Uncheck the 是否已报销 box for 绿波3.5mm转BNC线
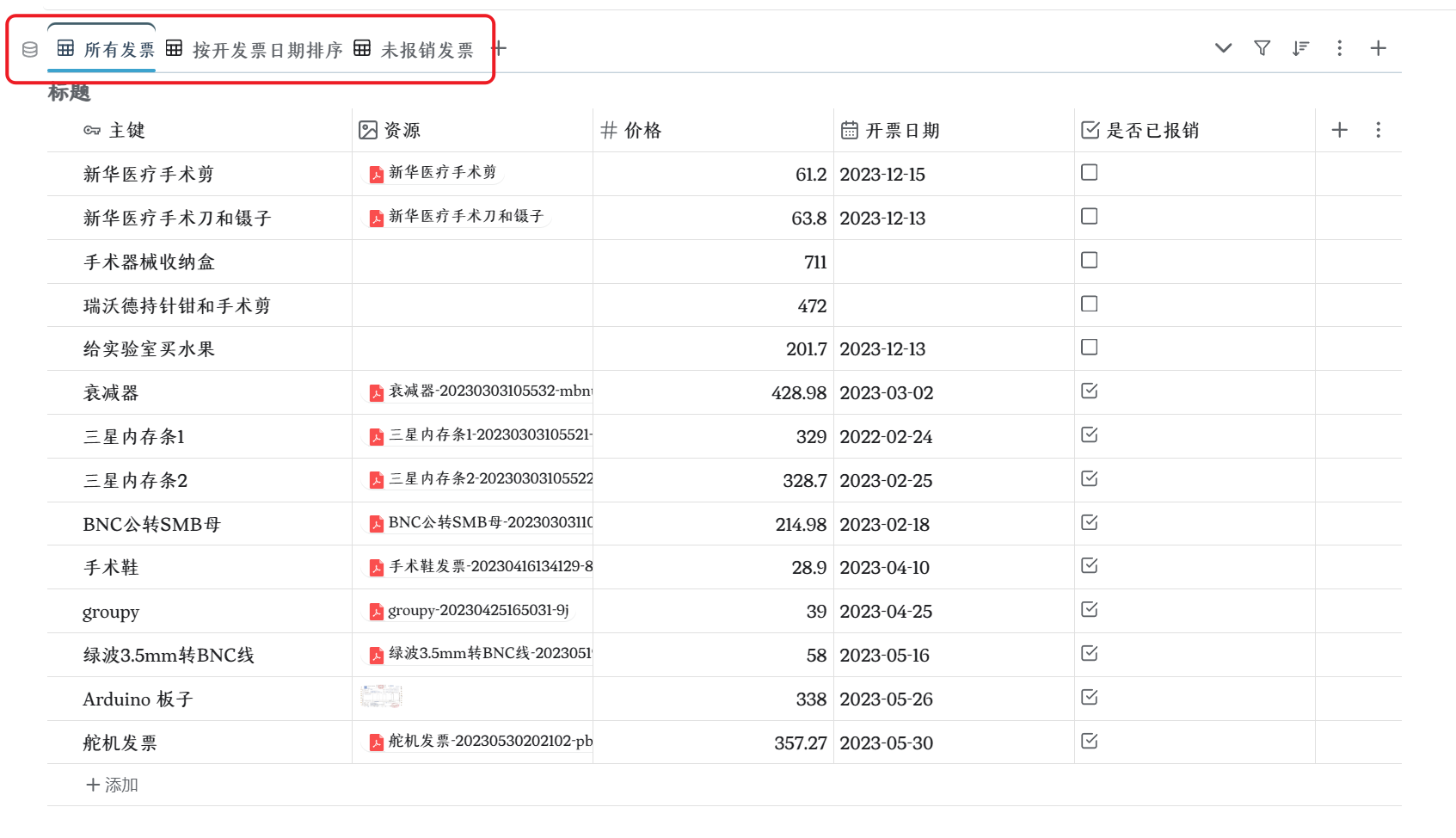The width and height of the screenshot is (1456, 838). coord(1090,653)
